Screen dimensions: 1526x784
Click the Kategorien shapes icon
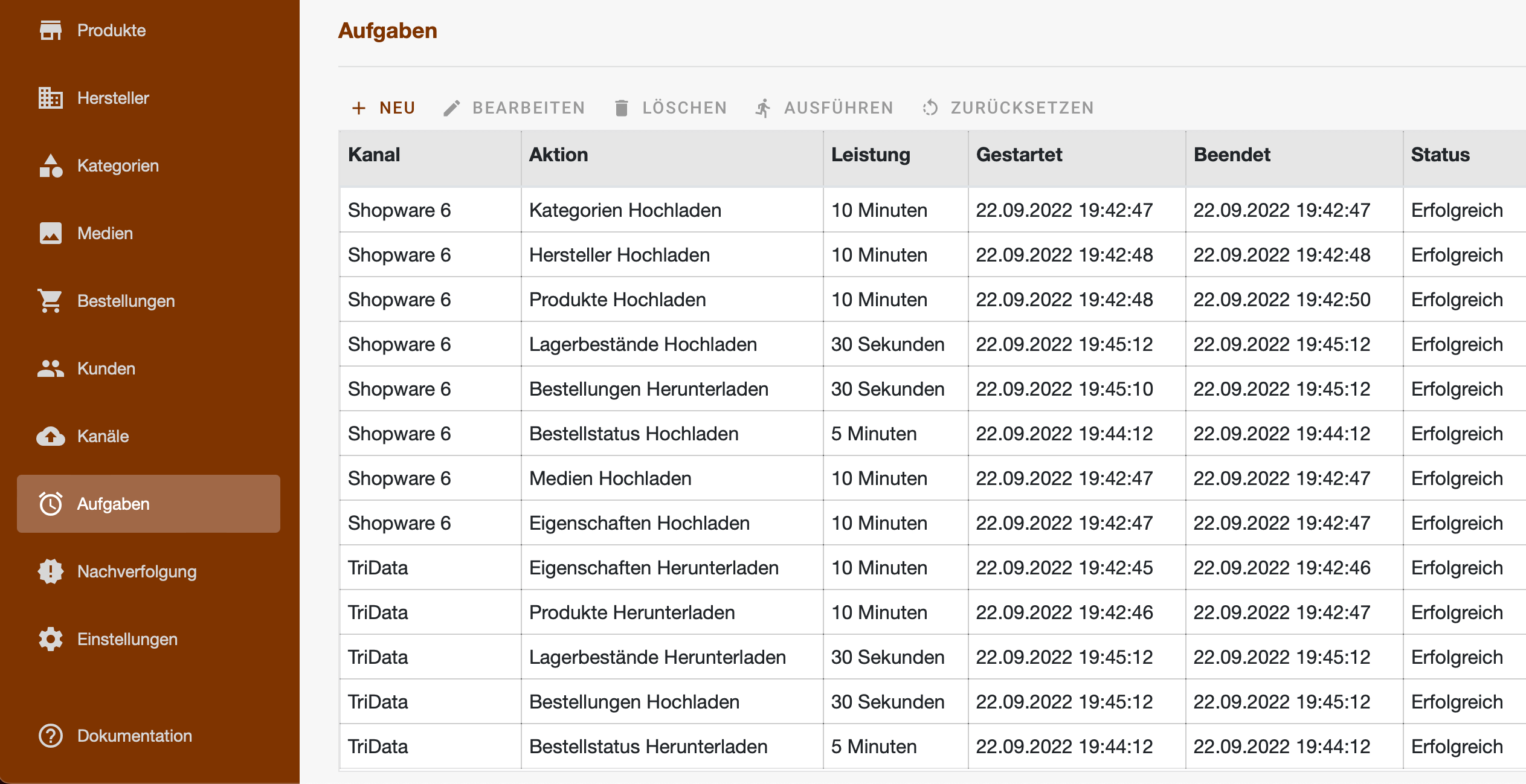51,165
